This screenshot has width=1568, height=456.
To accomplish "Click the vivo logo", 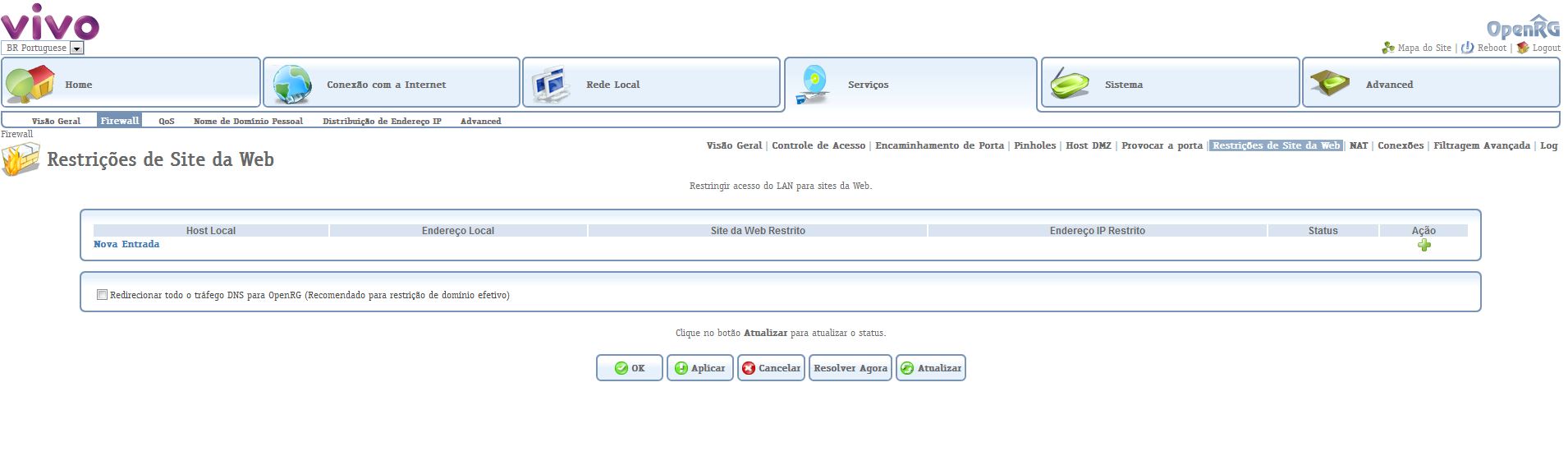I will 50,21.
